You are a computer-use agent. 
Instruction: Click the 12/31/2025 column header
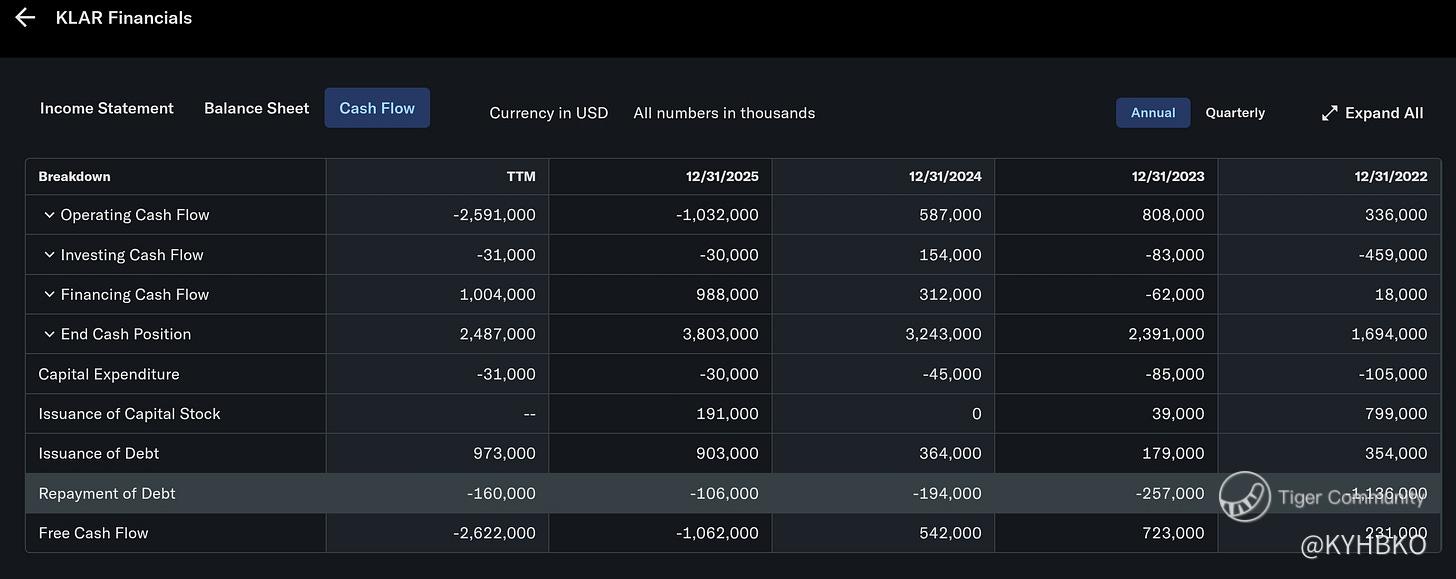(x=722, y=177)
